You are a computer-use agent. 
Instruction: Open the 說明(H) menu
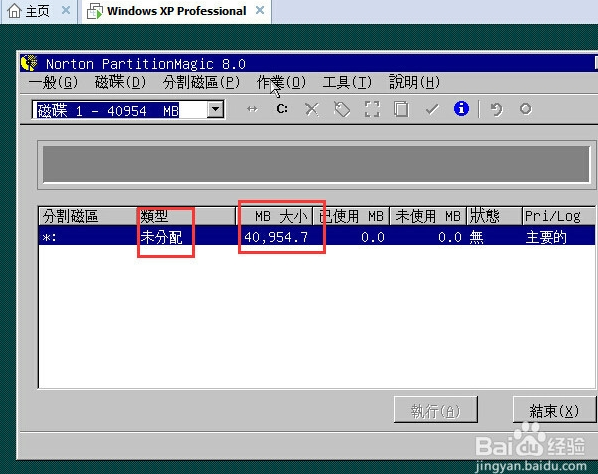point(414,82)
